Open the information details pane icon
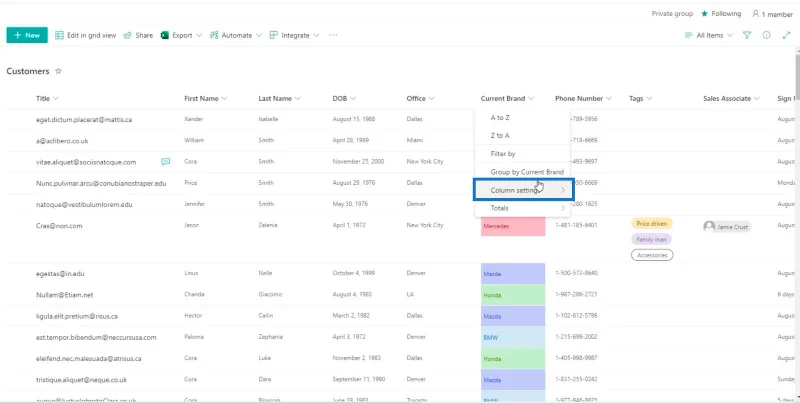 [x=766, y=35]
